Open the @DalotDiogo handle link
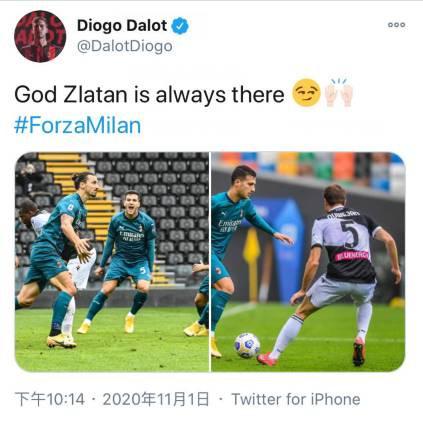The width and height of the screenshot is (423, 421). point(125,46)
